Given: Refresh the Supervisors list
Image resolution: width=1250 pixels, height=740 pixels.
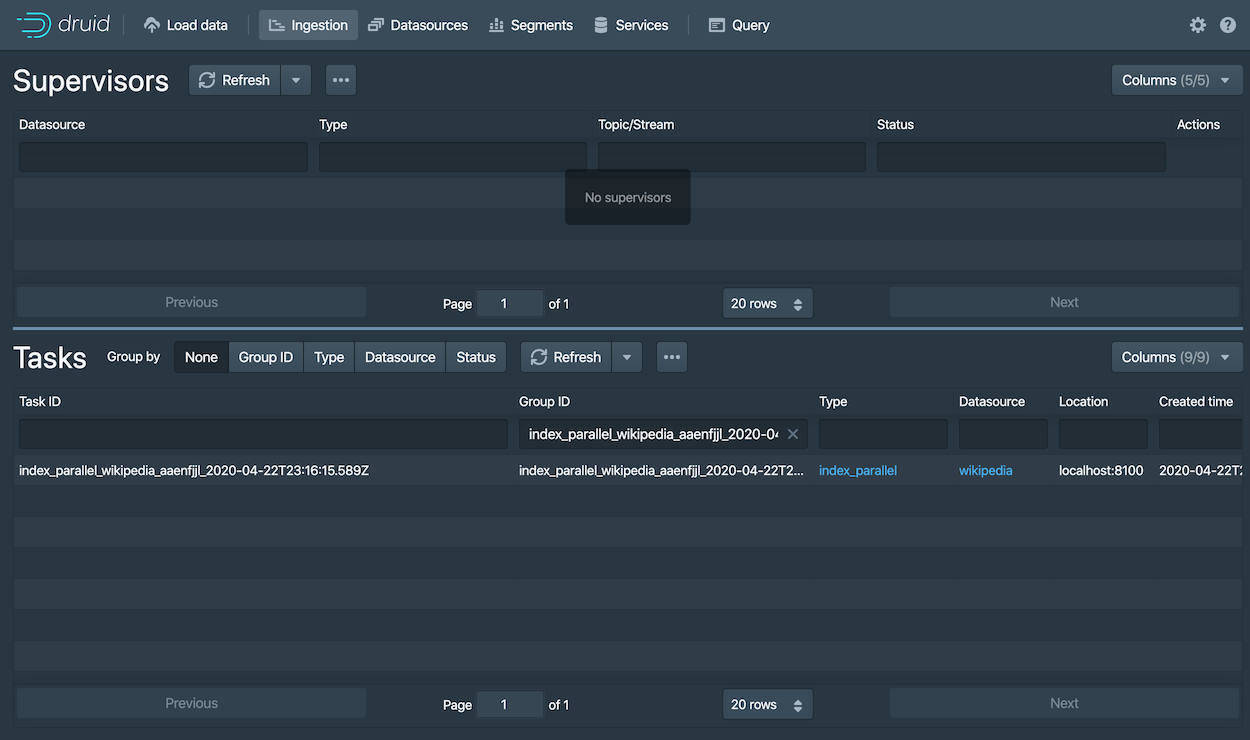Looking at the screenshot, I should (x=235, y=80).
